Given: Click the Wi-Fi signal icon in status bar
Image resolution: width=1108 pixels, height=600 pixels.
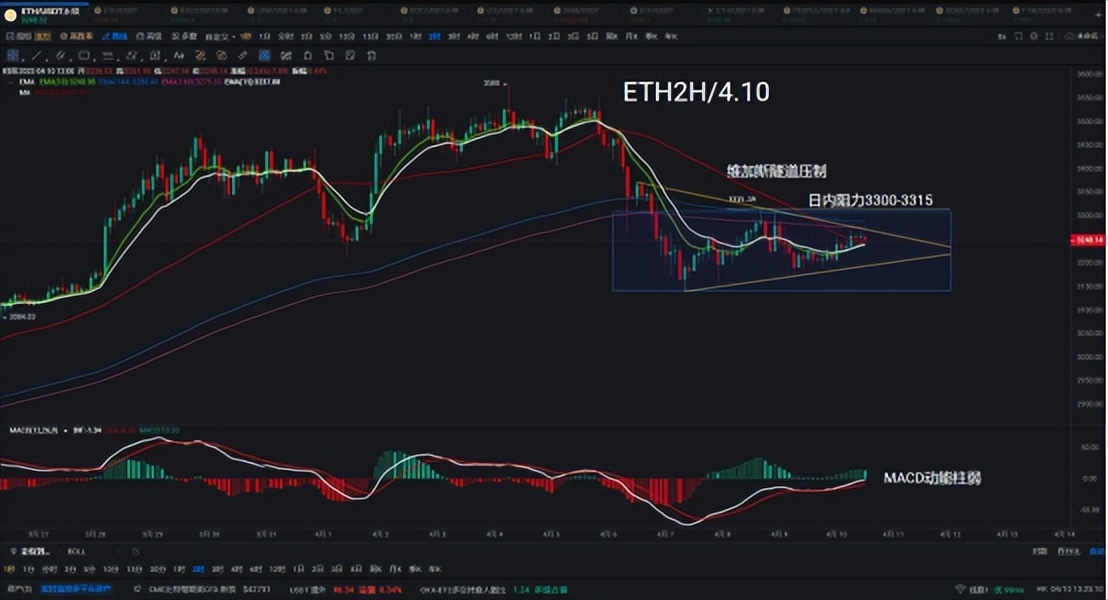Looking at the screenshot, I should (960, 589).
